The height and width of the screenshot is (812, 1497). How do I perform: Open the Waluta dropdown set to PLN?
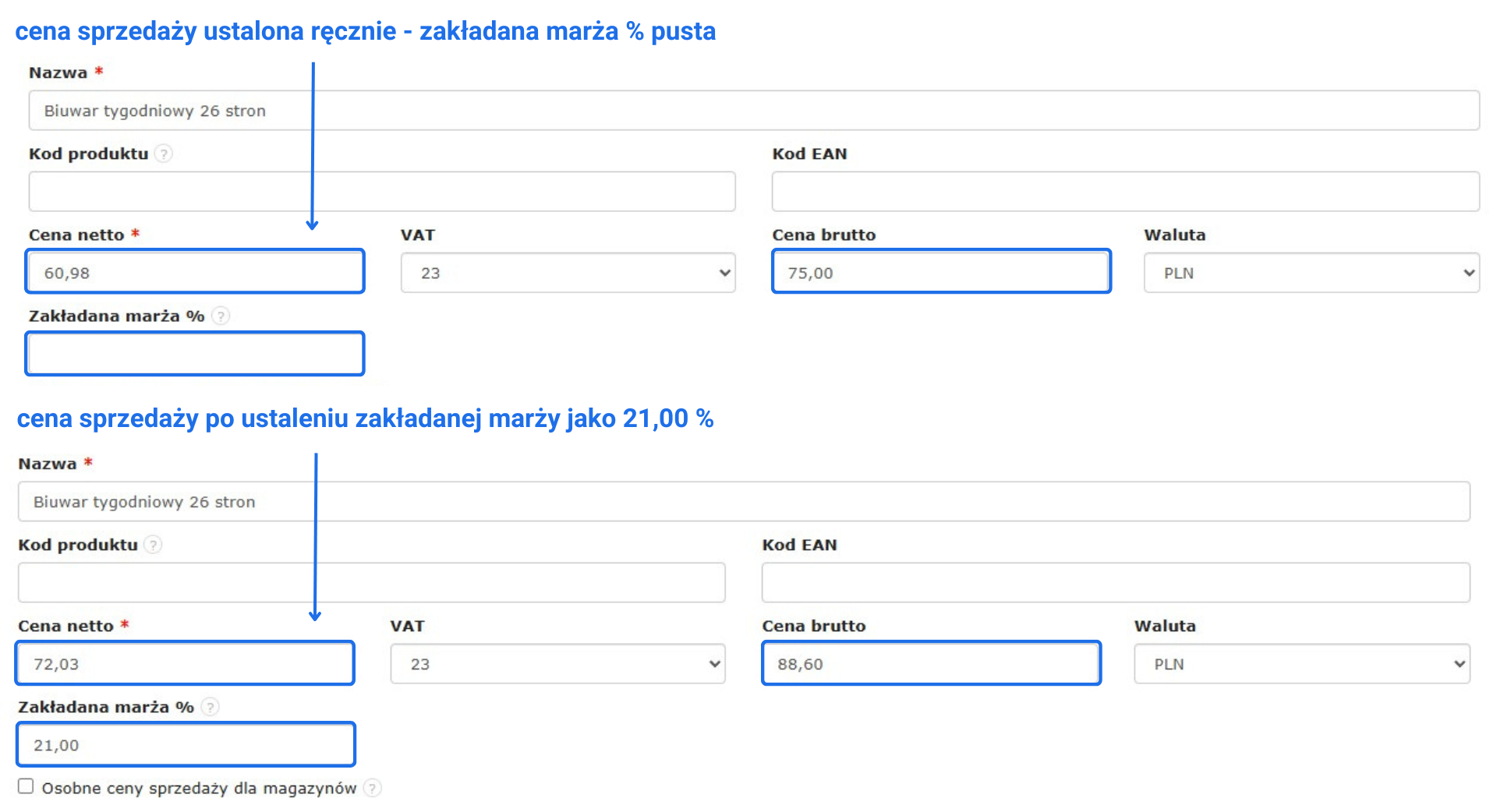(1310, 272)
